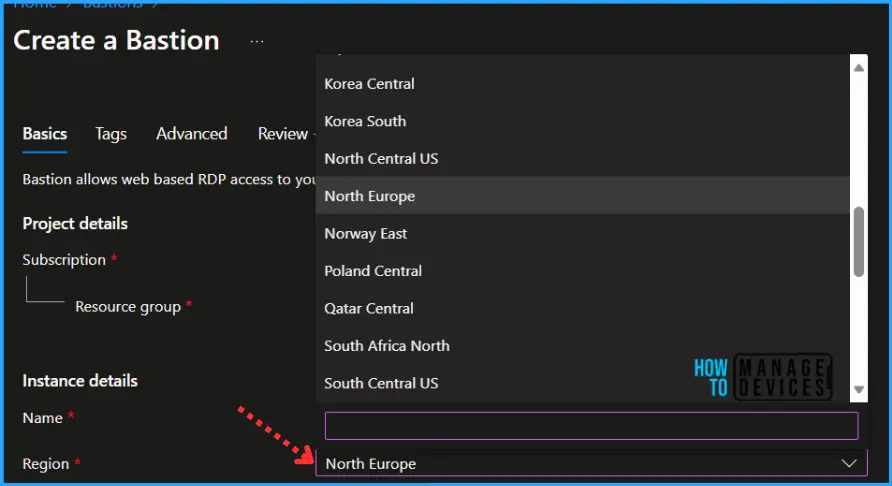The height and width of the screenshot is (486, 892).
Task: Choose North Central US from the list
Action: tap(583, 159)
